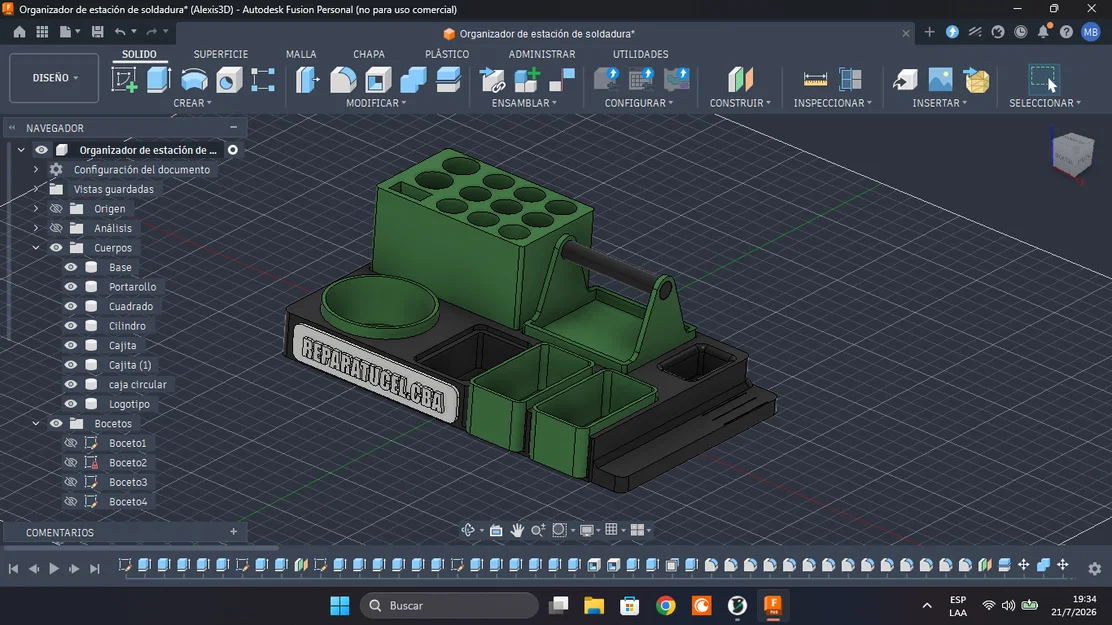Open the DISEÑO workspace dropdown
This screenshot has height=625, width=1112.
(54, 78)
